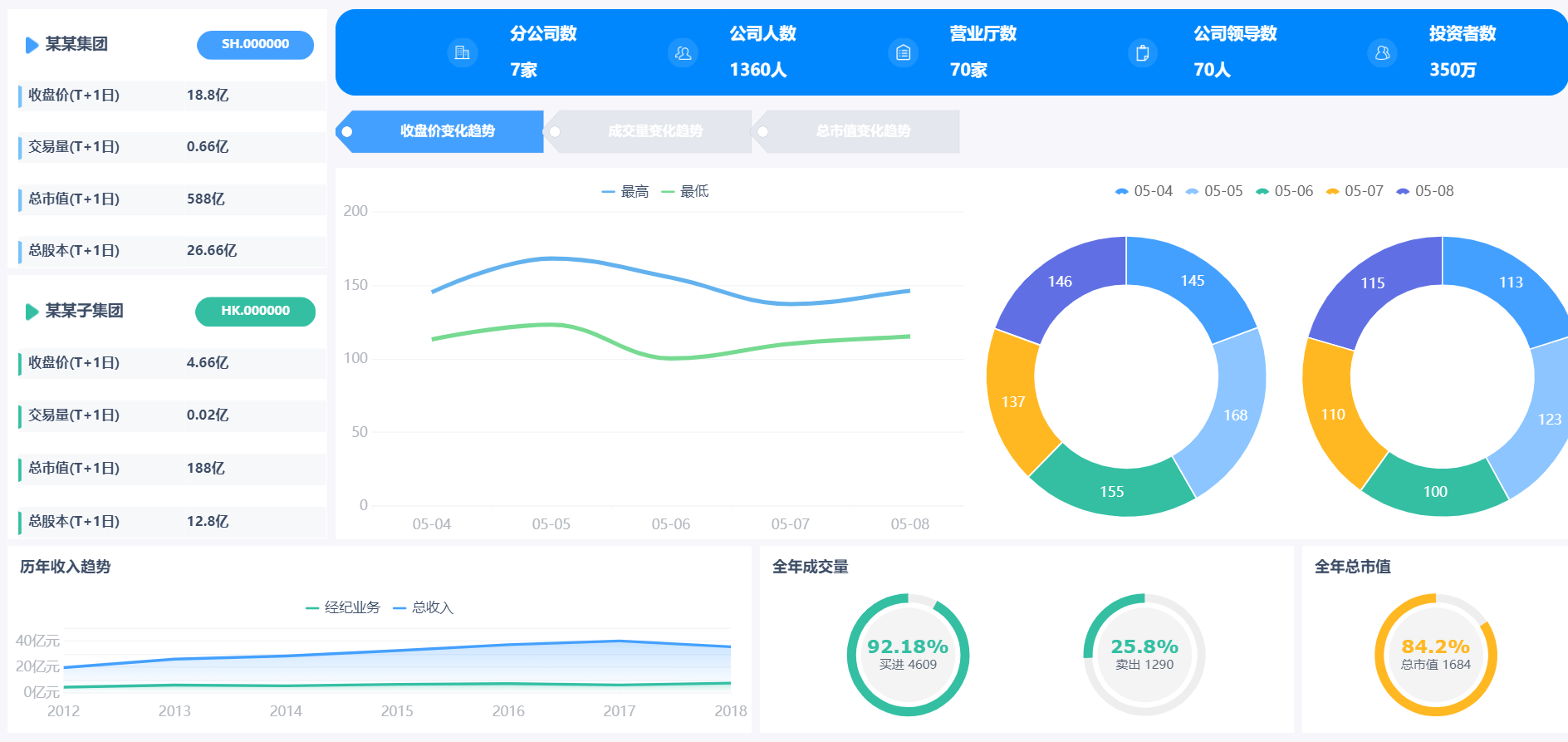Click the 2016 label on revenue chart axis

click(x=508, y=711)
